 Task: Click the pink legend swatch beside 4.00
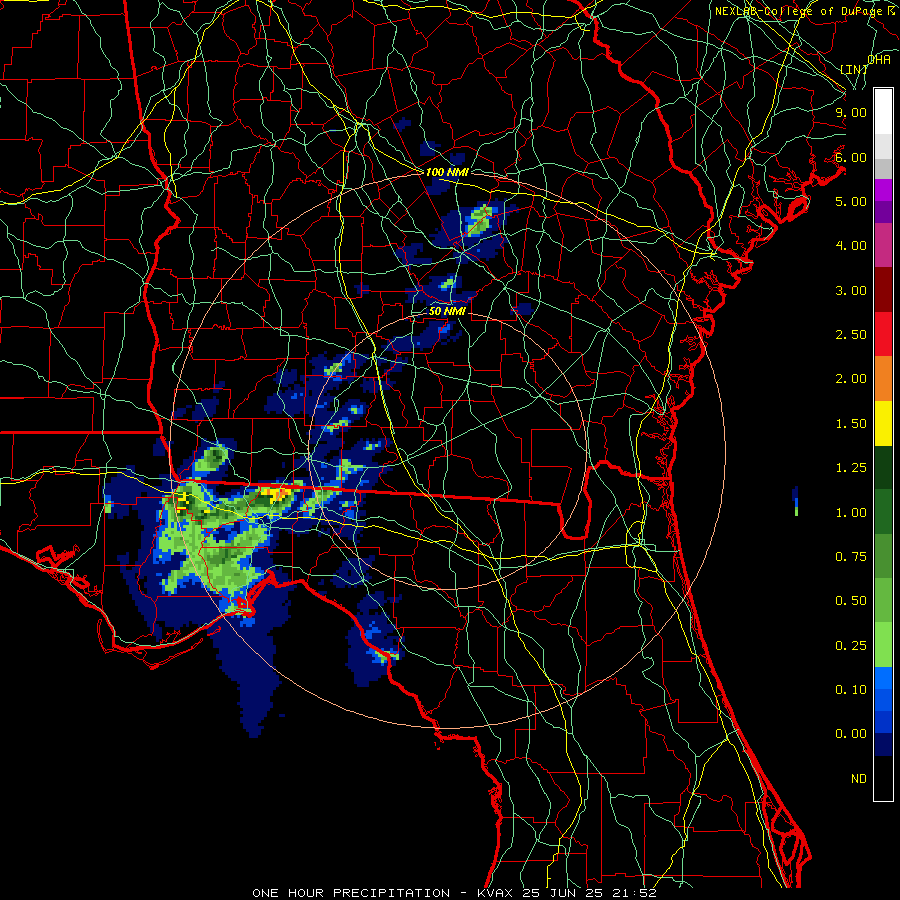(x=883, y=245)
